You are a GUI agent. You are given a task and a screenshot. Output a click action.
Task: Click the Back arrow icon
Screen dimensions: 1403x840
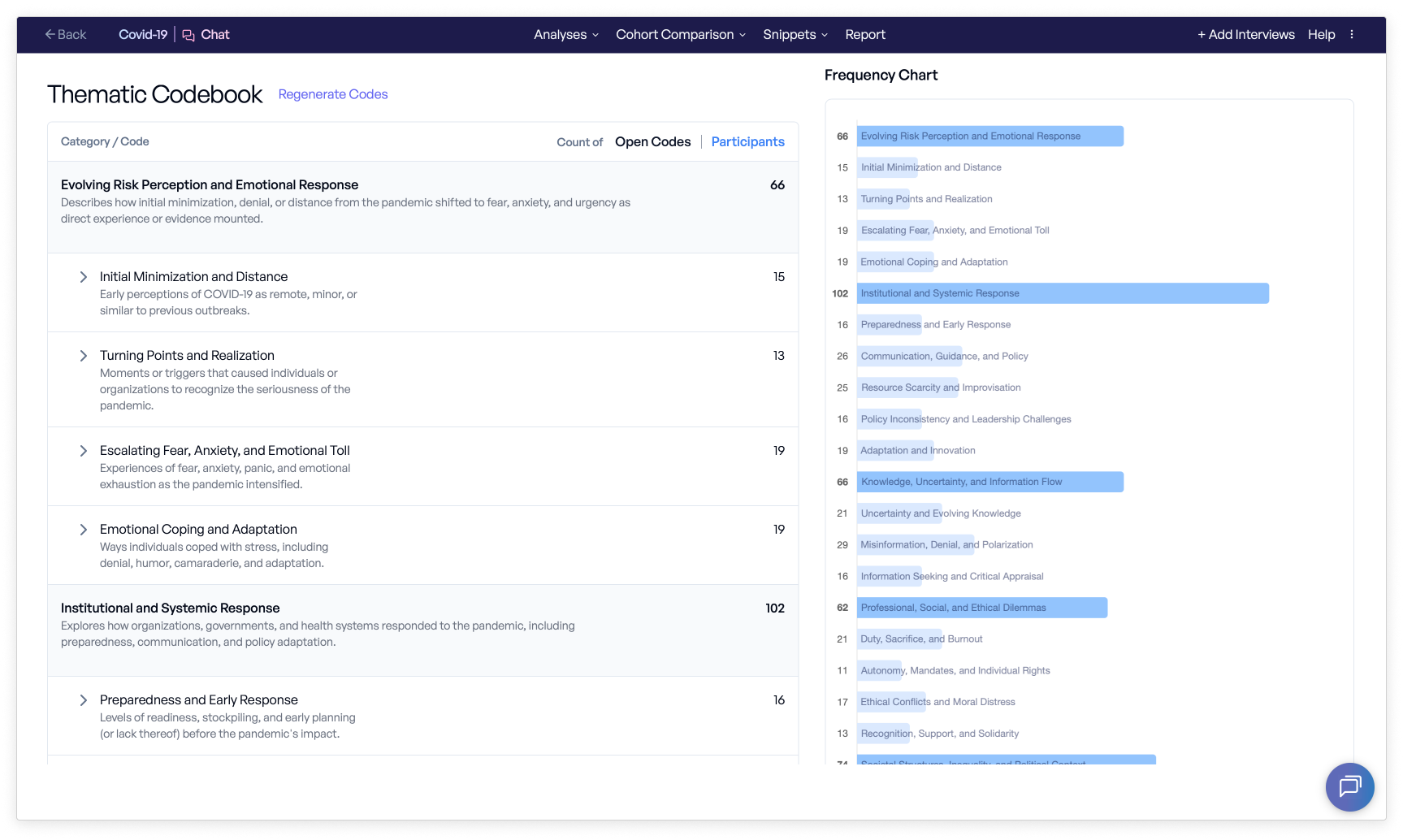click(50, 34)
